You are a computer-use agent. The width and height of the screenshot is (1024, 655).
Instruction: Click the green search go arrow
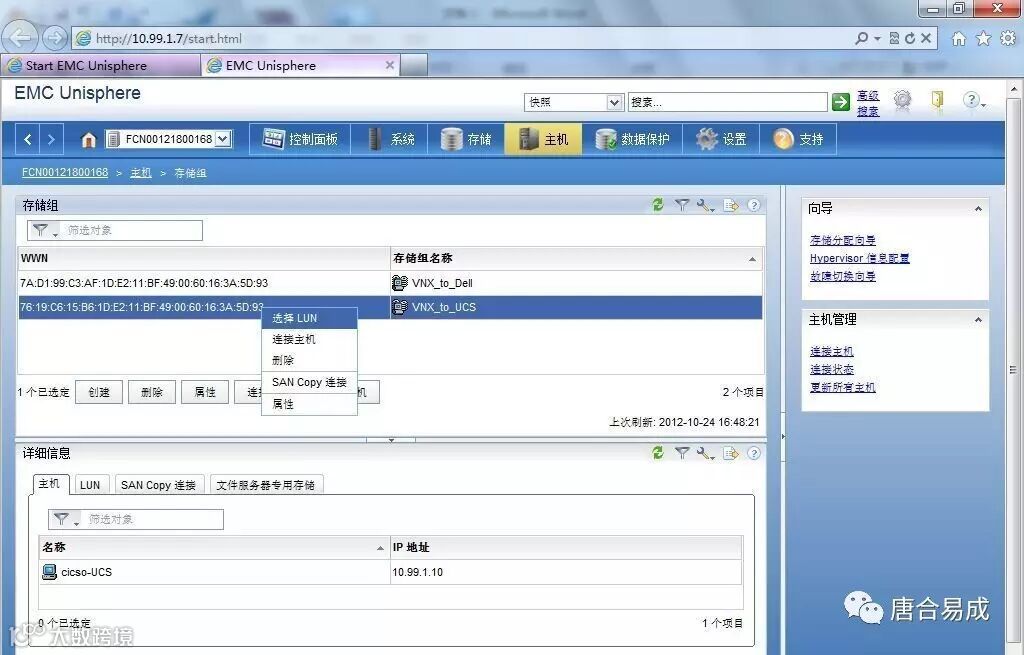[840, 101]
